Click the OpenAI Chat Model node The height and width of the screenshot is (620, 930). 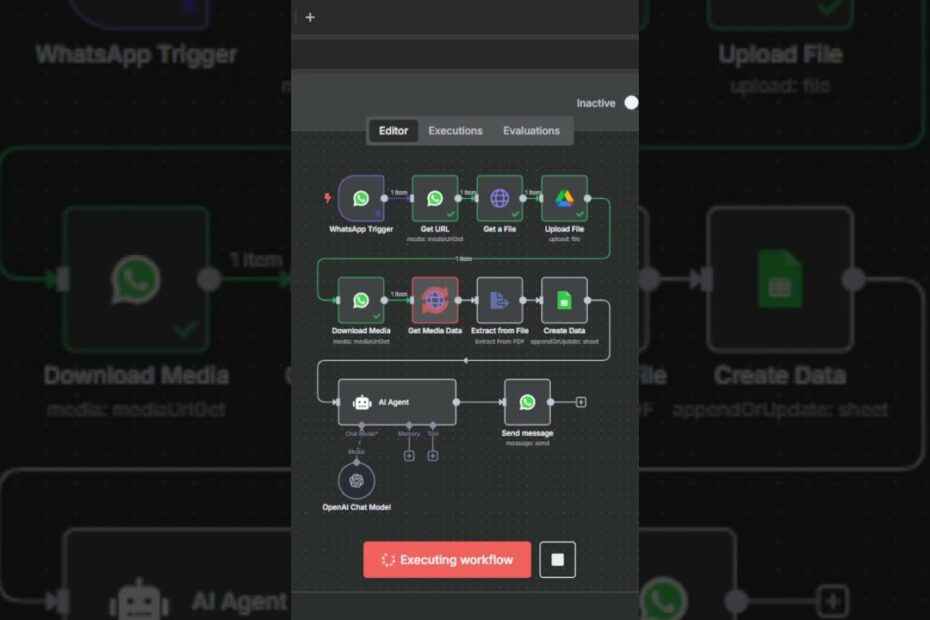(x=356, y=481)
